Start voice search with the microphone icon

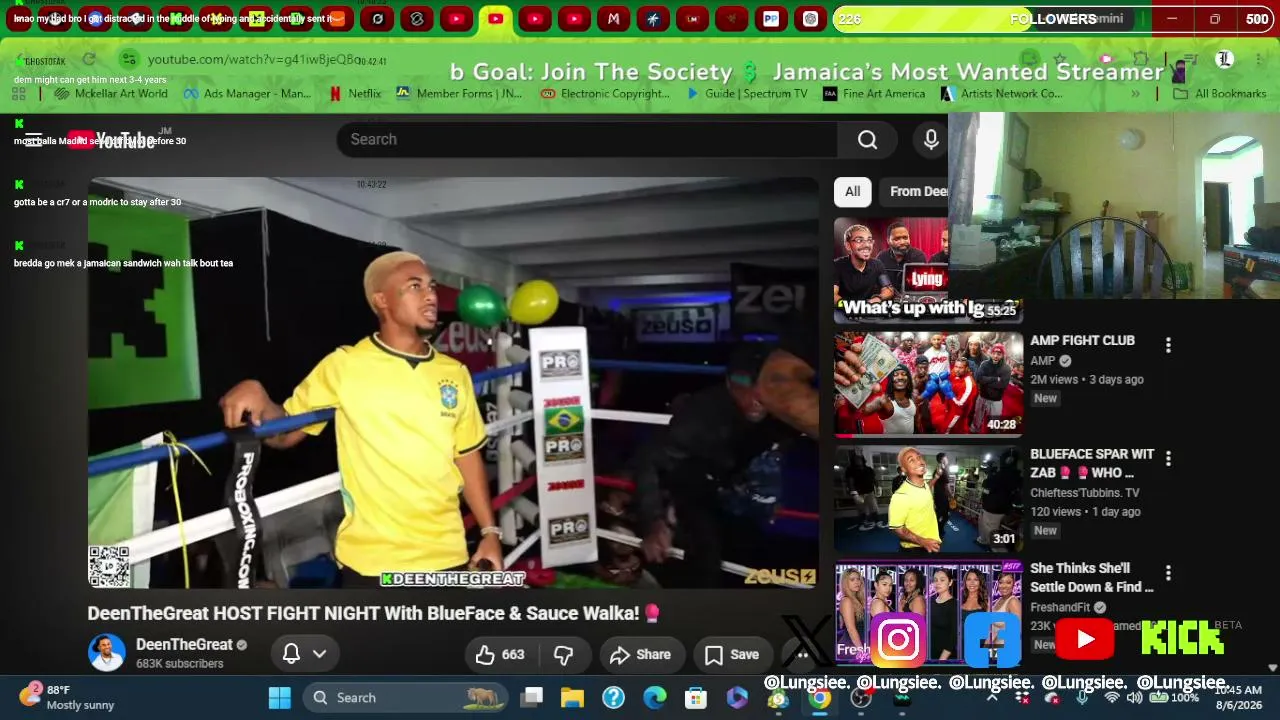[x=931, y=140]
